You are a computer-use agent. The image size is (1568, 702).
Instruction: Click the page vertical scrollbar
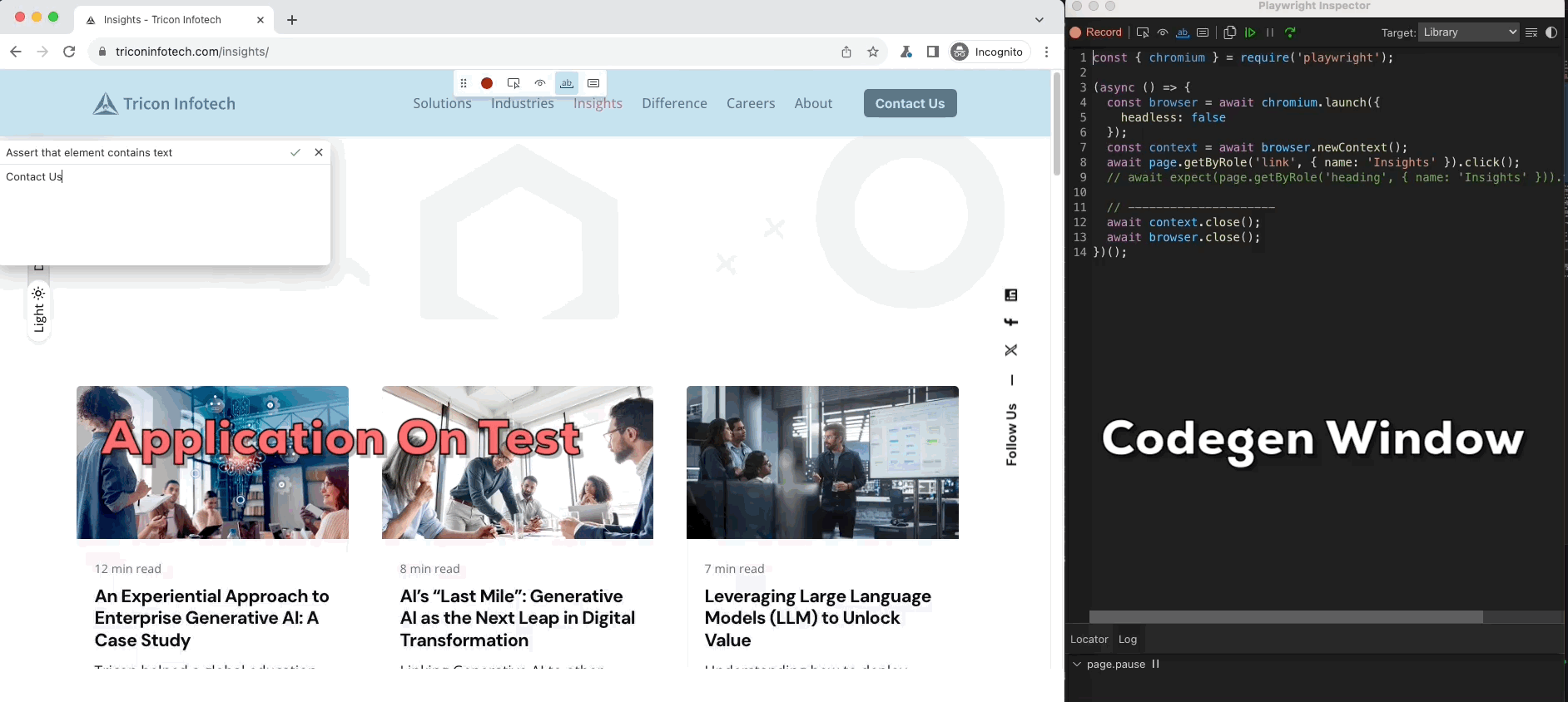coord(1057,125)
